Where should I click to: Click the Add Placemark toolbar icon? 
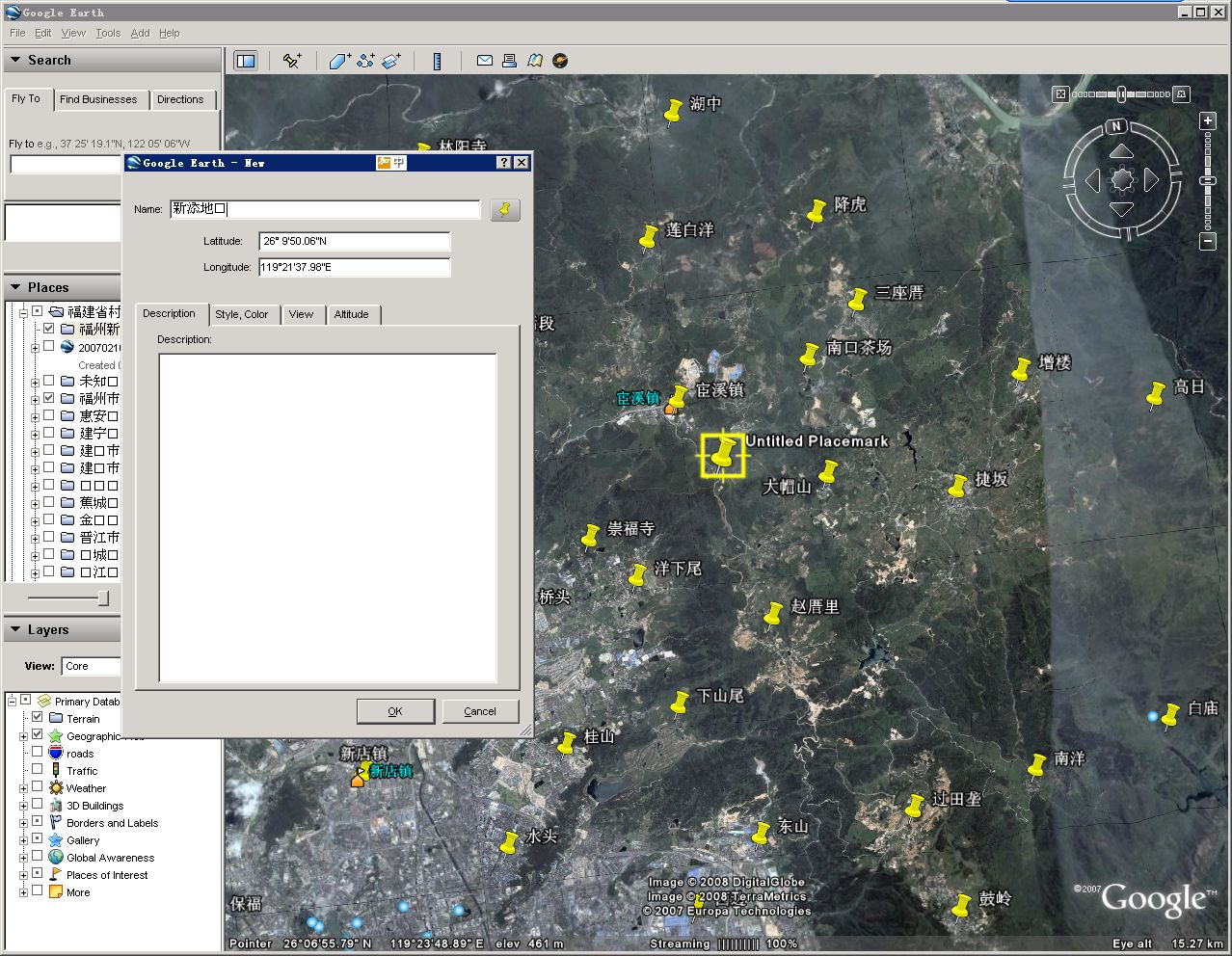pos(292,61)
